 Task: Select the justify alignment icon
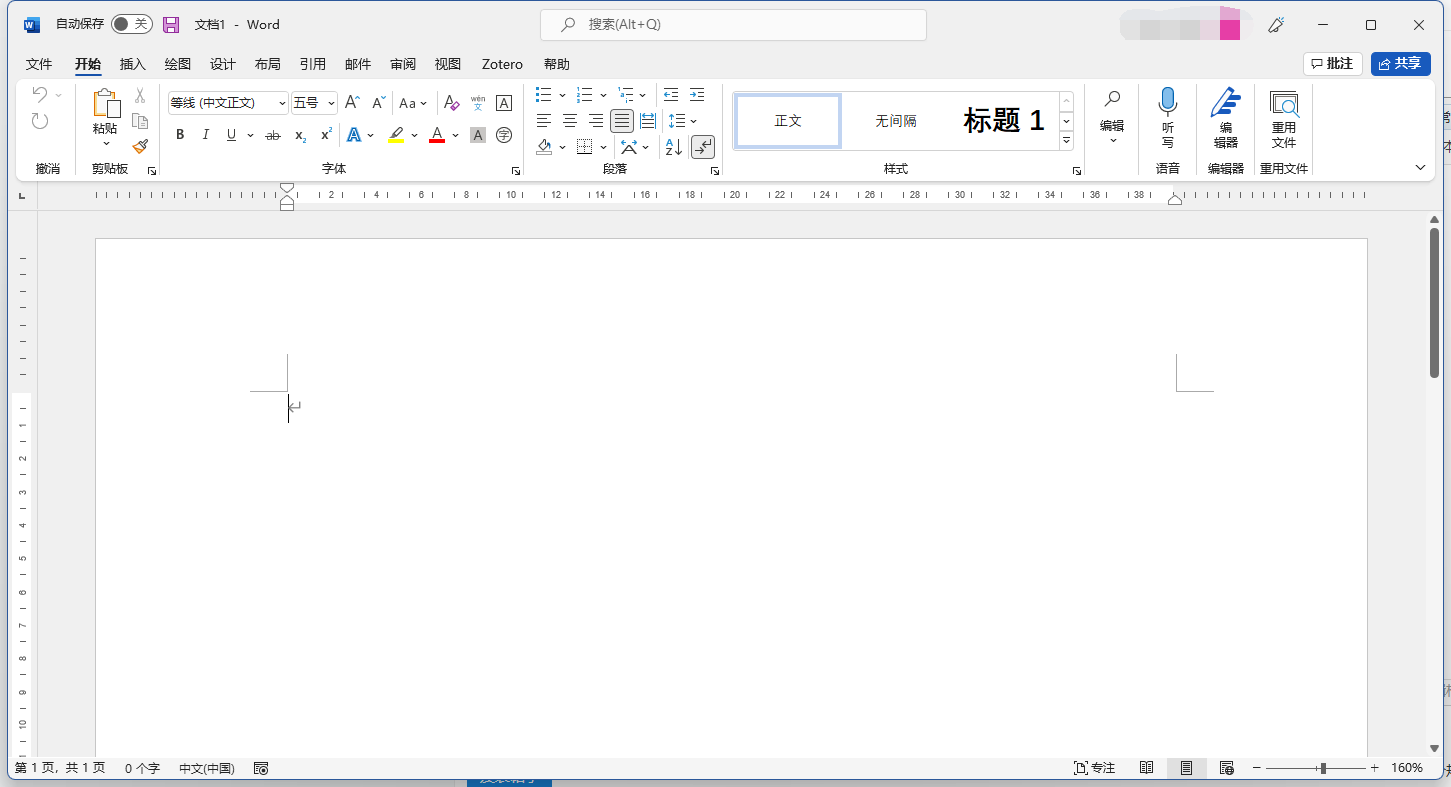[622, 121]
